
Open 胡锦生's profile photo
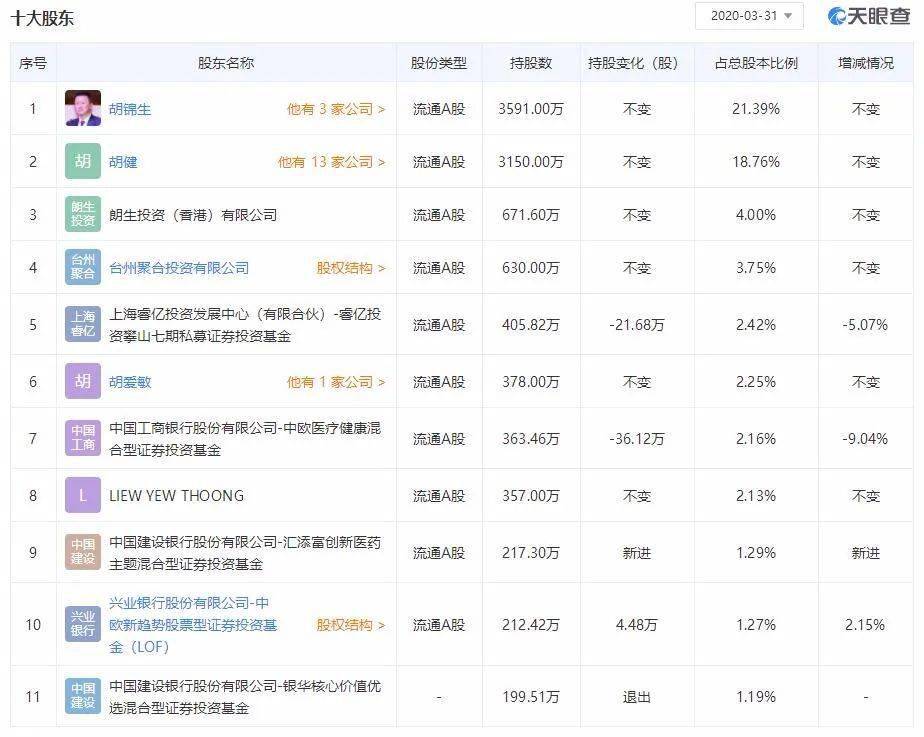[x=81, y=108]
